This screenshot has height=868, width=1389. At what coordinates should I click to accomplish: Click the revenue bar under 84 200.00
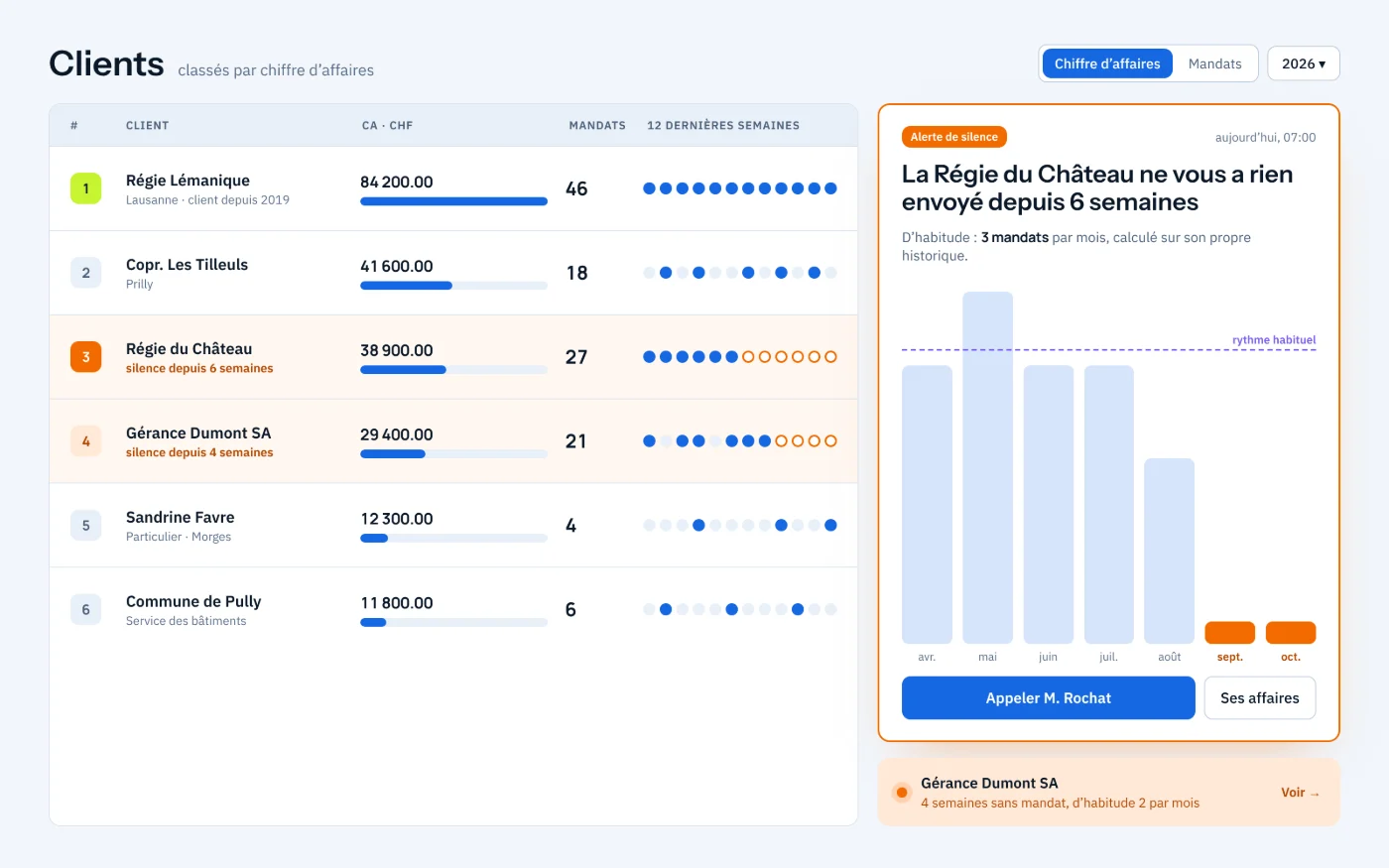click(453, 201)
